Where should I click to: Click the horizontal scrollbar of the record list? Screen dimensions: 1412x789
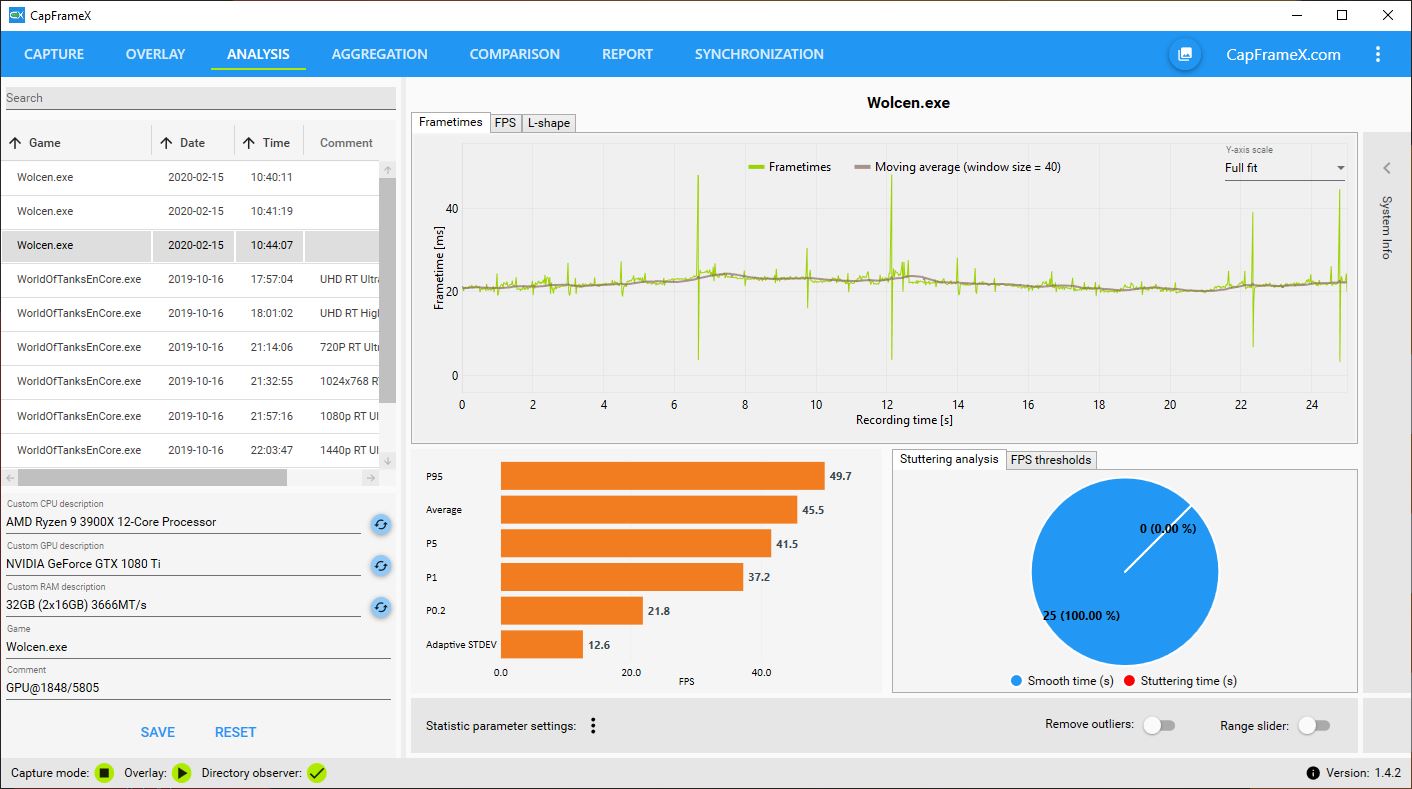[x=152, y=478]
